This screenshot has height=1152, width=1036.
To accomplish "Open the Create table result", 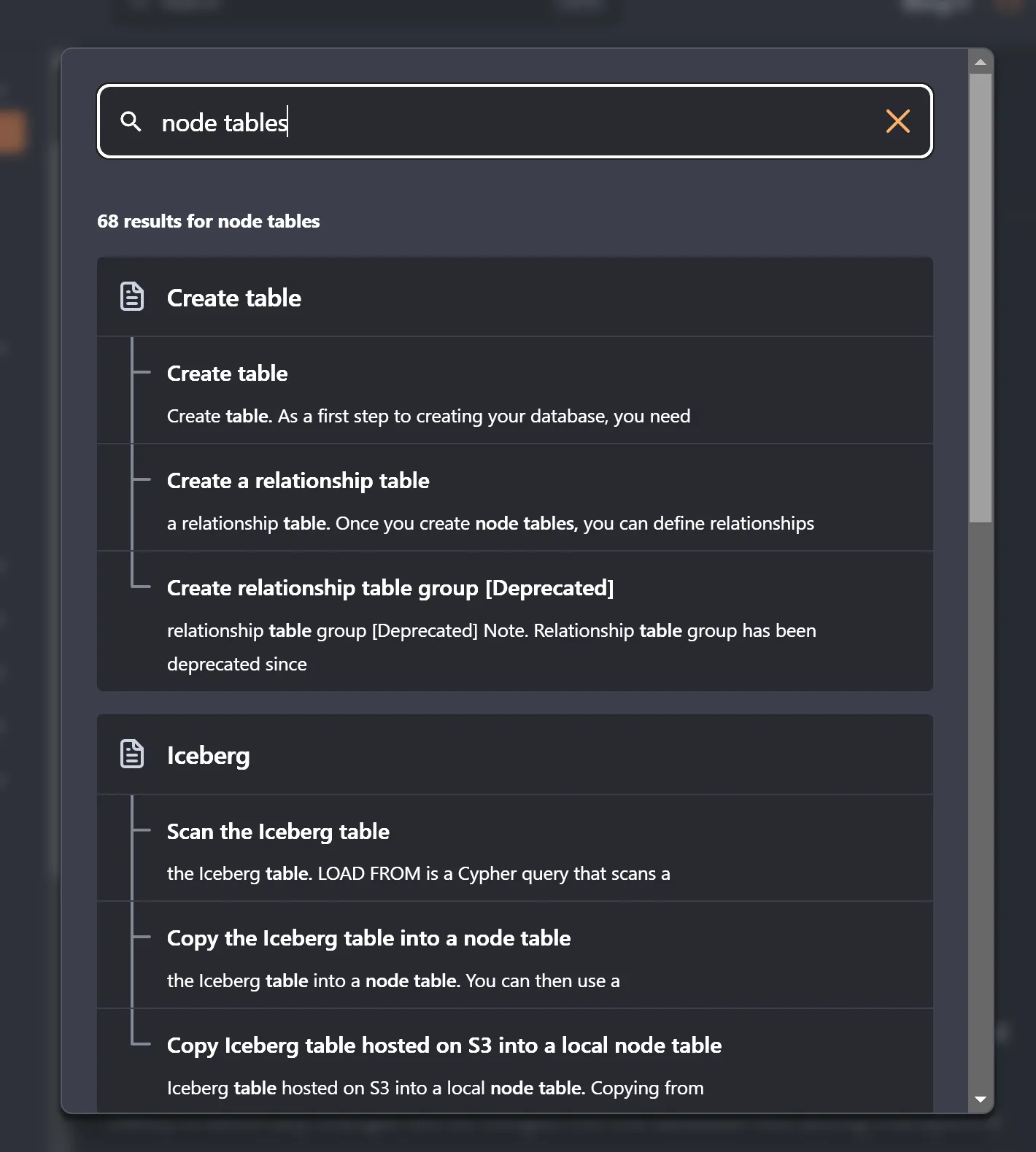I will (227, 373).
